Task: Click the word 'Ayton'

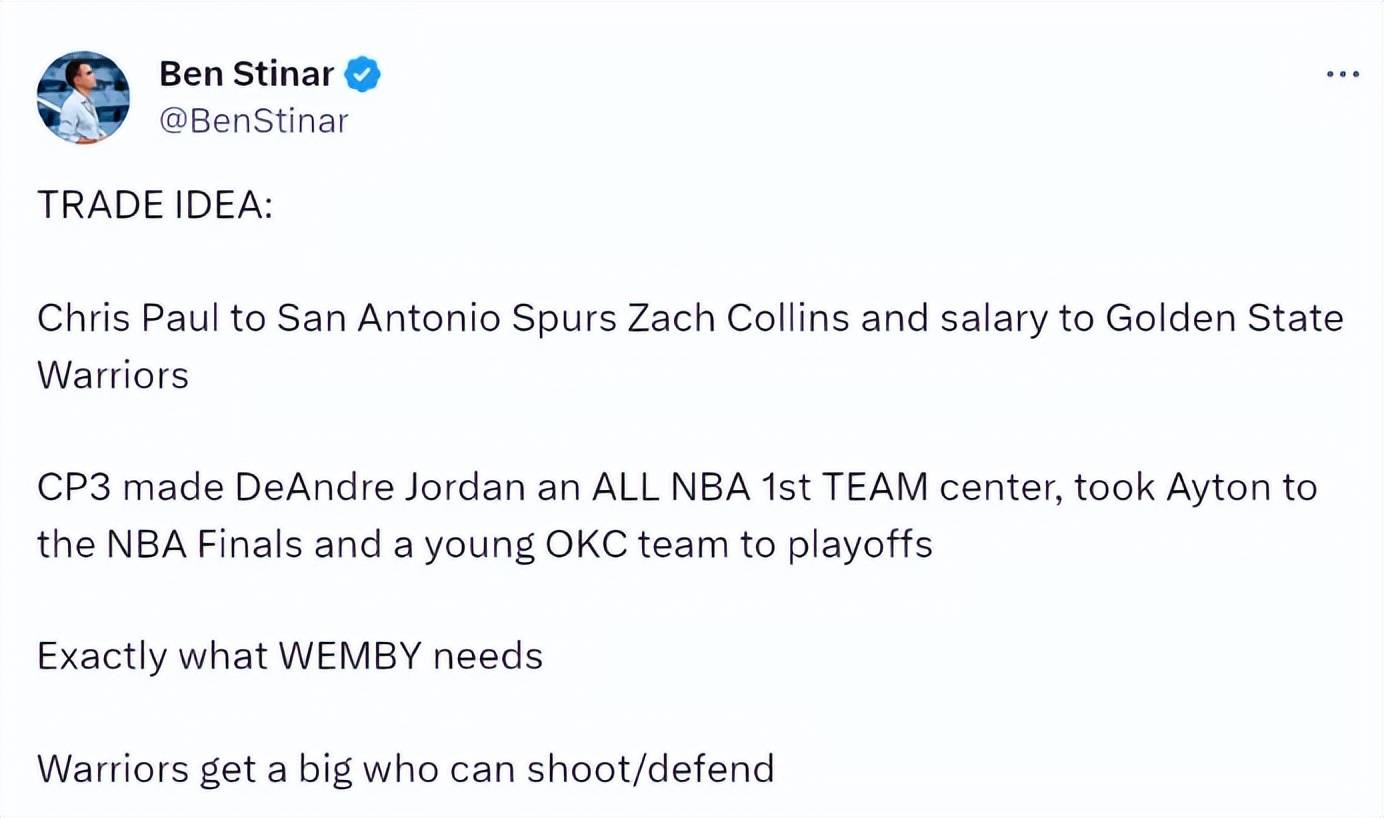Action: point(1212,489)
